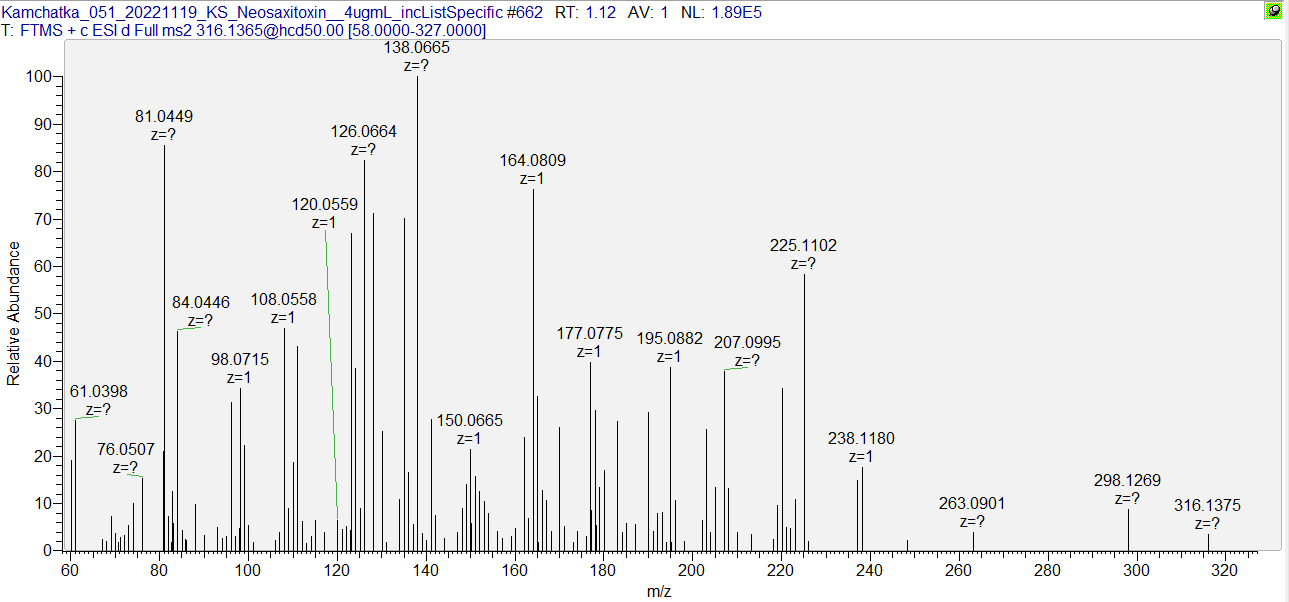Click the 76.0507 peak label

tap(126, 449)
